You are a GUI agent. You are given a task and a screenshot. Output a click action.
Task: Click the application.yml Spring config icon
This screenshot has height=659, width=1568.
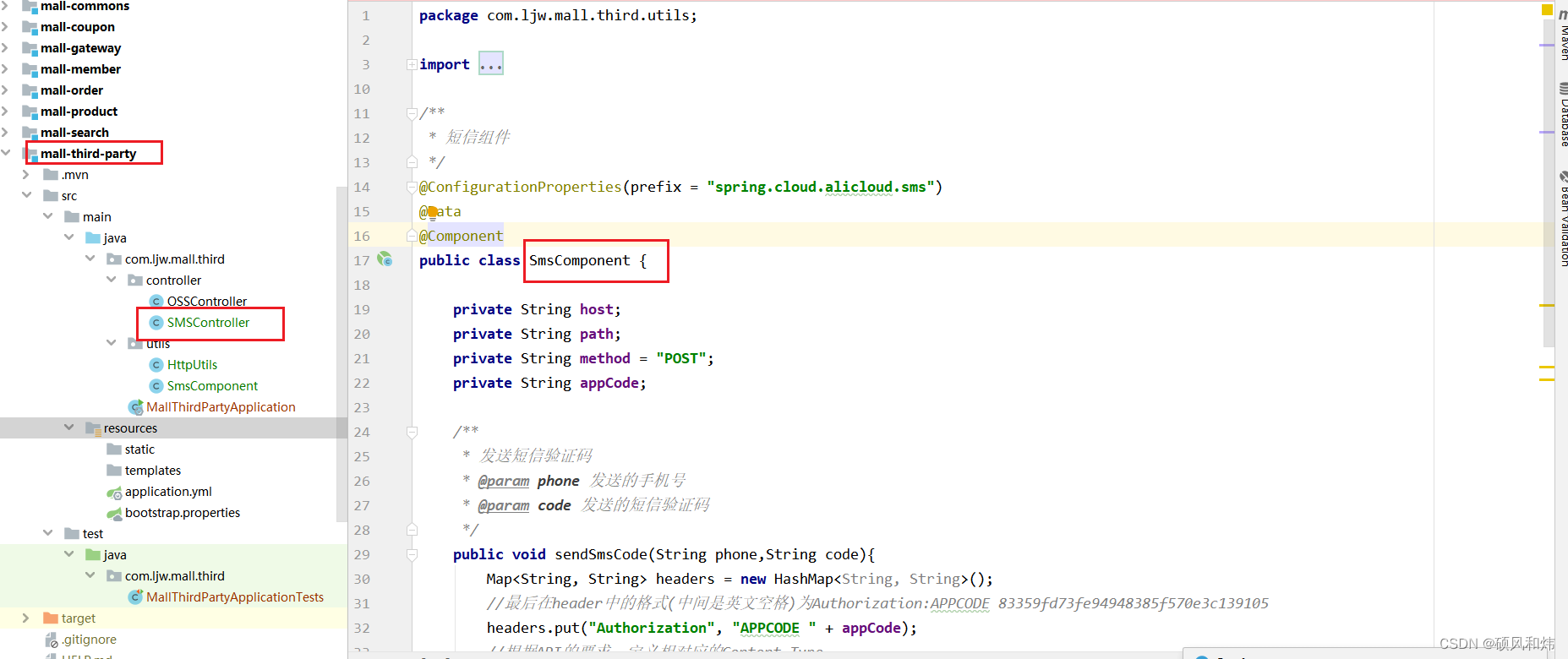click(114, 493)
